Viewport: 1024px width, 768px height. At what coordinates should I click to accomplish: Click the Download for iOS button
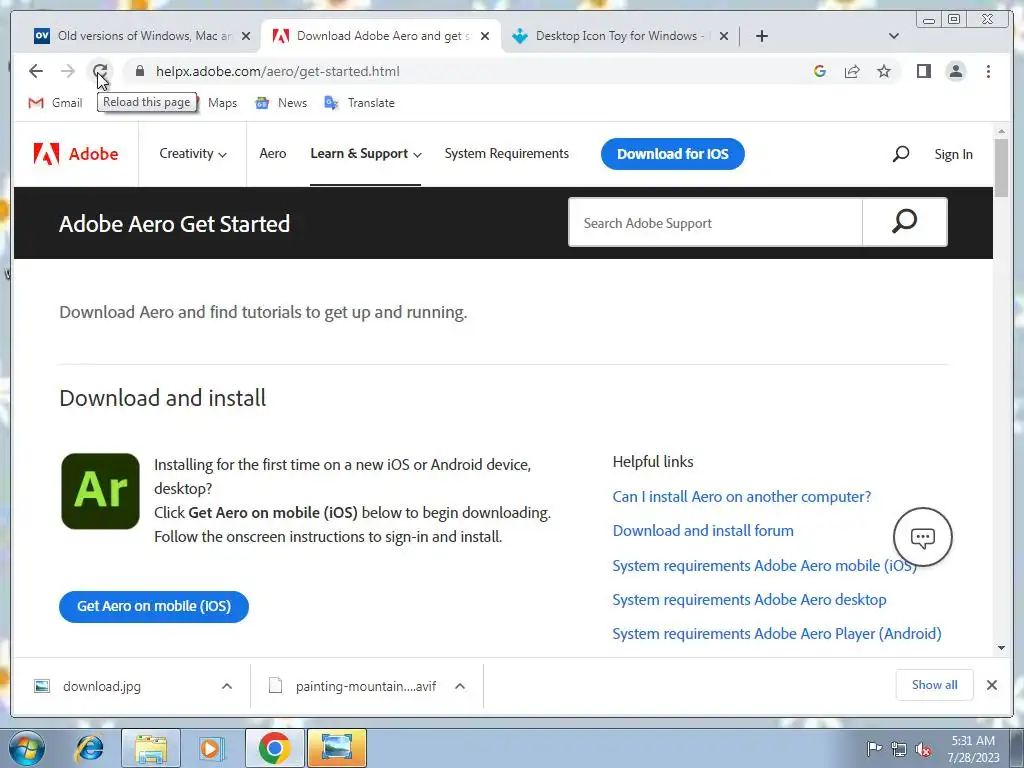(x=673, y=154)
